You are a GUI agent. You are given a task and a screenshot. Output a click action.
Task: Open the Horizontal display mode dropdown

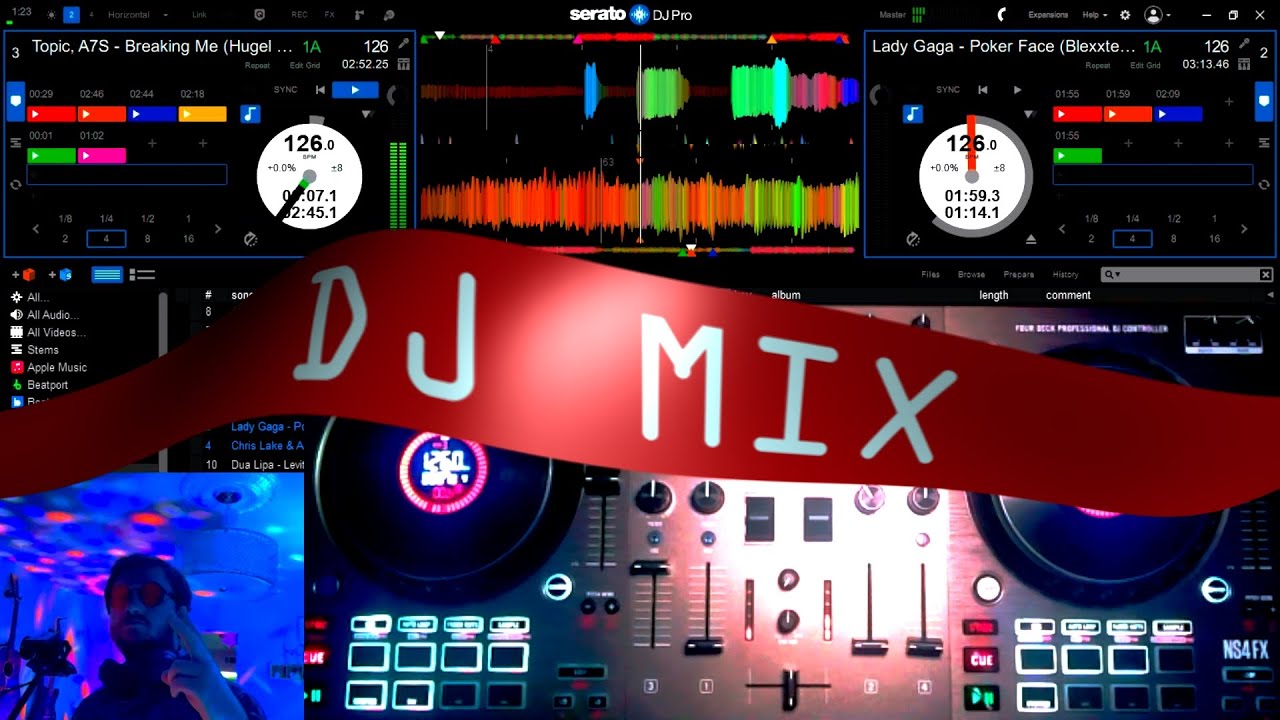[138, 15]
